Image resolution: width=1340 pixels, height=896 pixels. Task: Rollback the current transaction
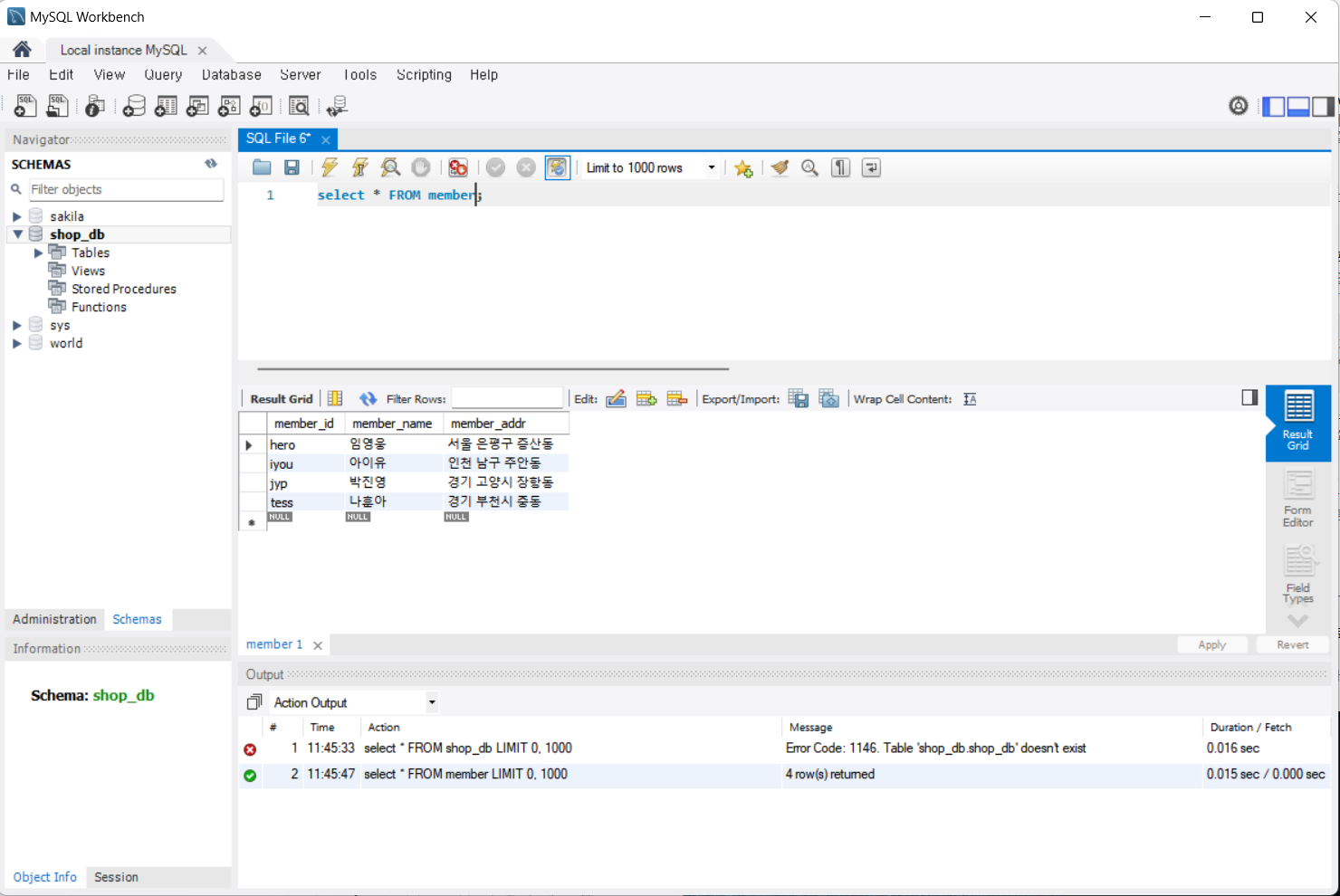coord(526,167)
